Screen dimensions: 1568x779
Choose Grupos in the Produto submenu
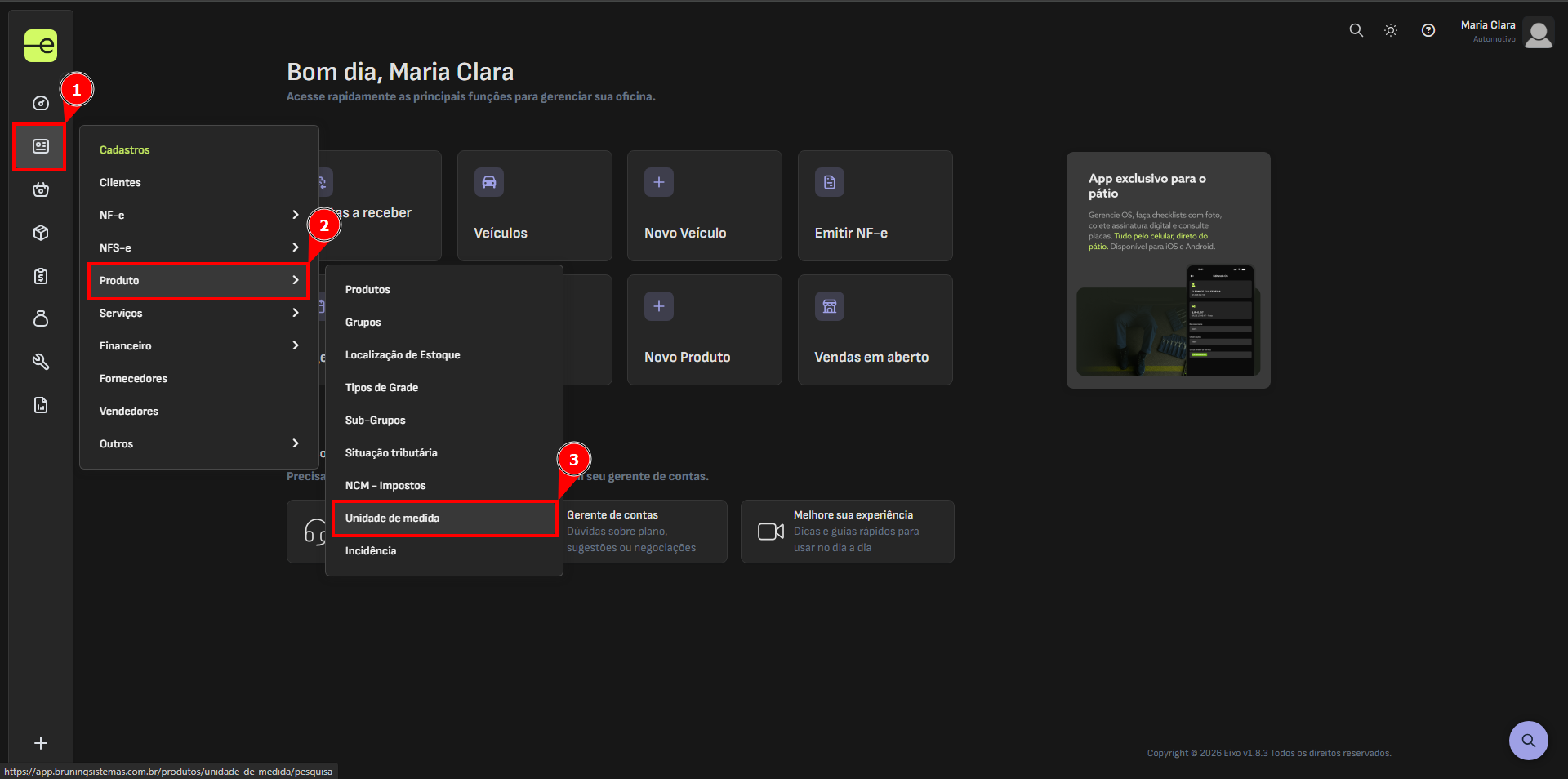tap(444, 323)
